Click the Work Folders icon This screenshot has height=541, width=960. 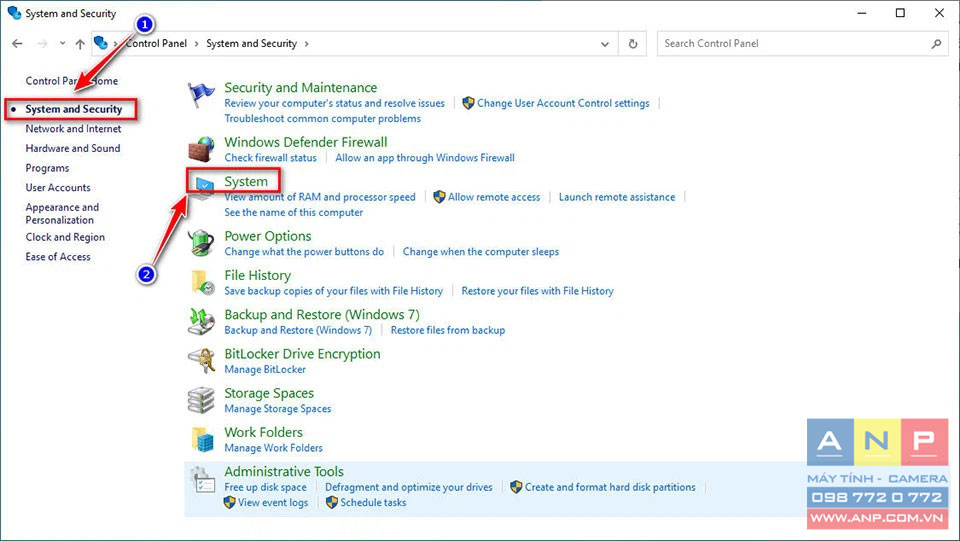tap(202, 439)
